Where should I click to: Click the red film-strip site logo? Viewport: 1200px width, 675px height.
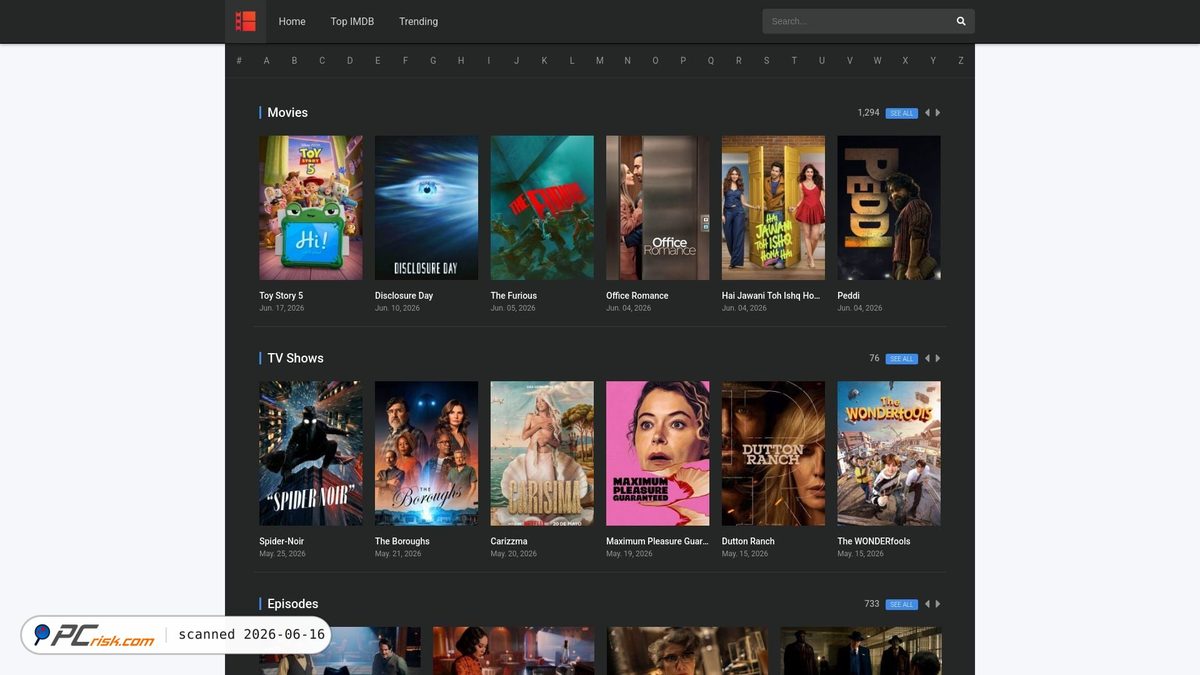coord(245,21)
